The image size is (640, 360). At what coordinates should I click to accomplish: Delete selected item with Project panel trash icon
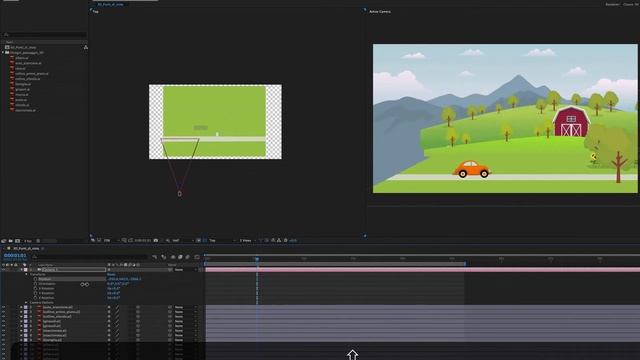(38, 241)
